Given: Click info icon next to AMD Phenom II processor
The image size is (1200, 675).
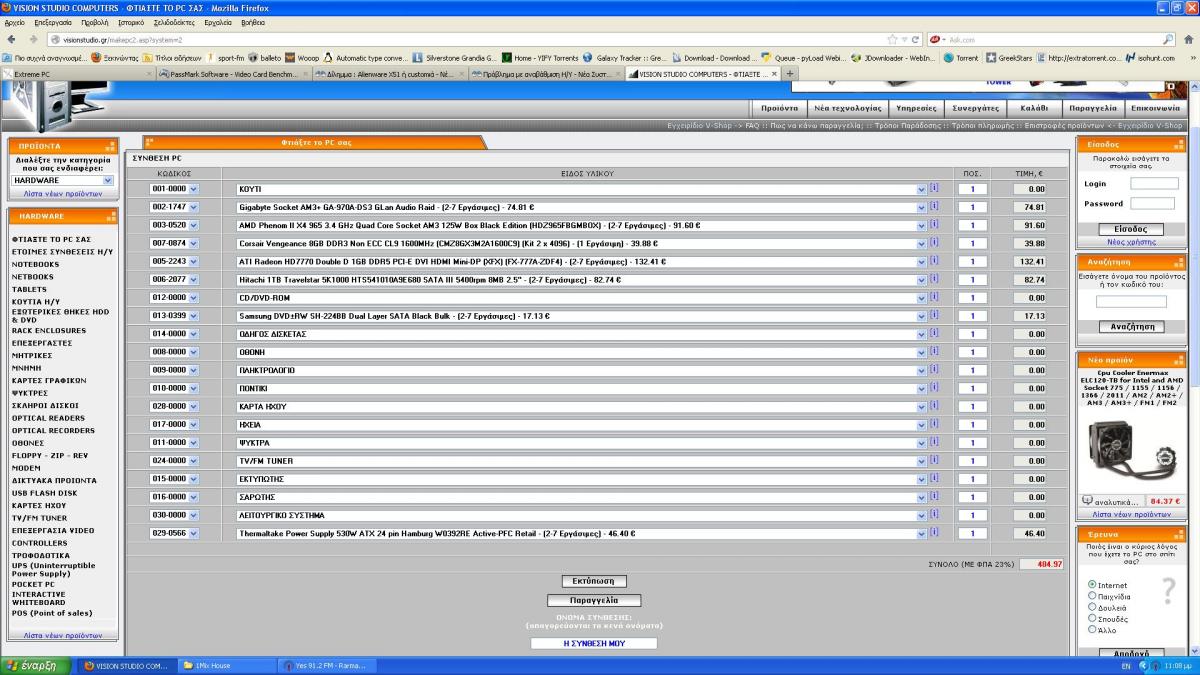Looking at the screenshot, I should coord(934,224).
